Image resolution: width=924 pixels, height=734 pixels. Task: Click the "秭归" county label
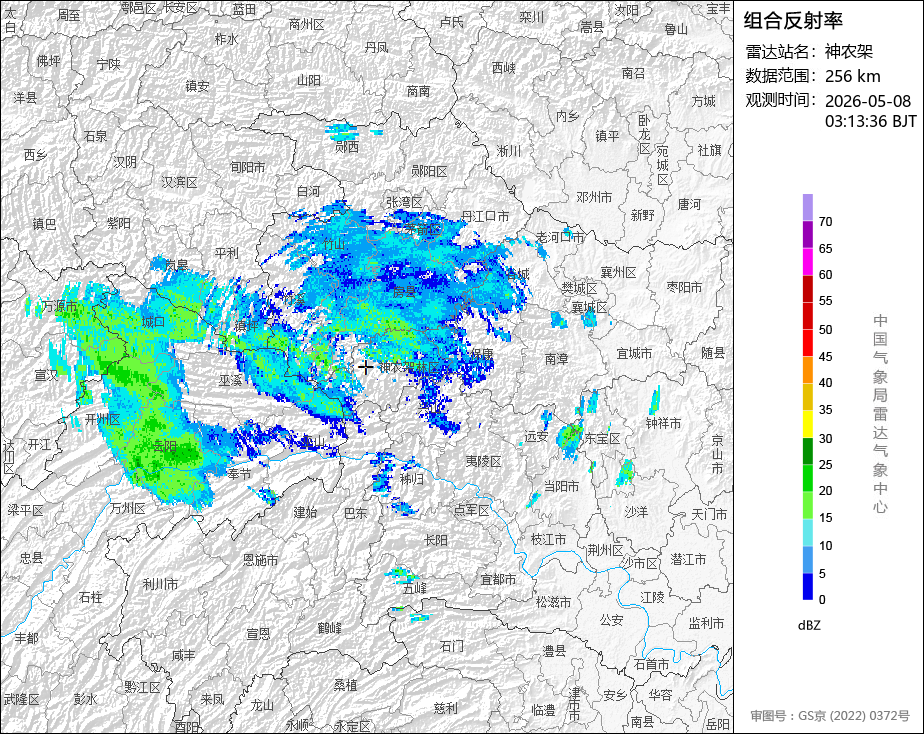point(412,479)
